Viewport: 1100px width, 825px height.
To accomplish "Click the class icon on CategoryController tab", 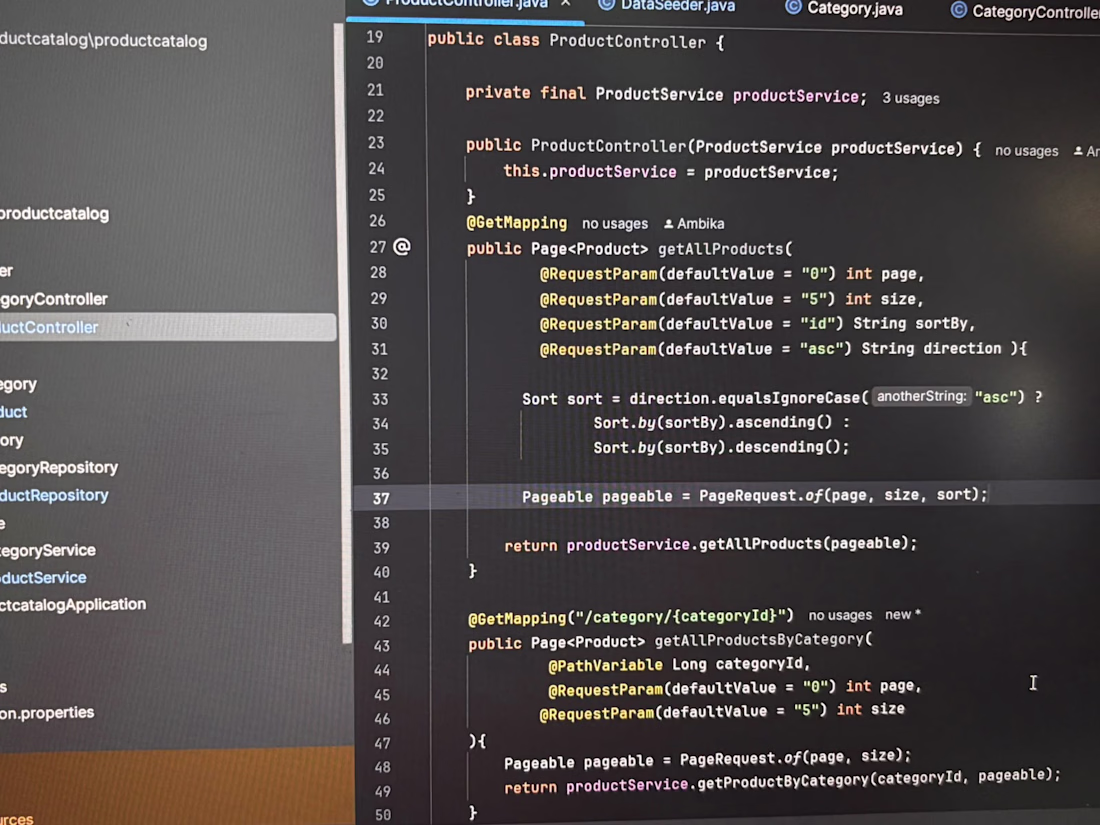I will tap(958, 10).
